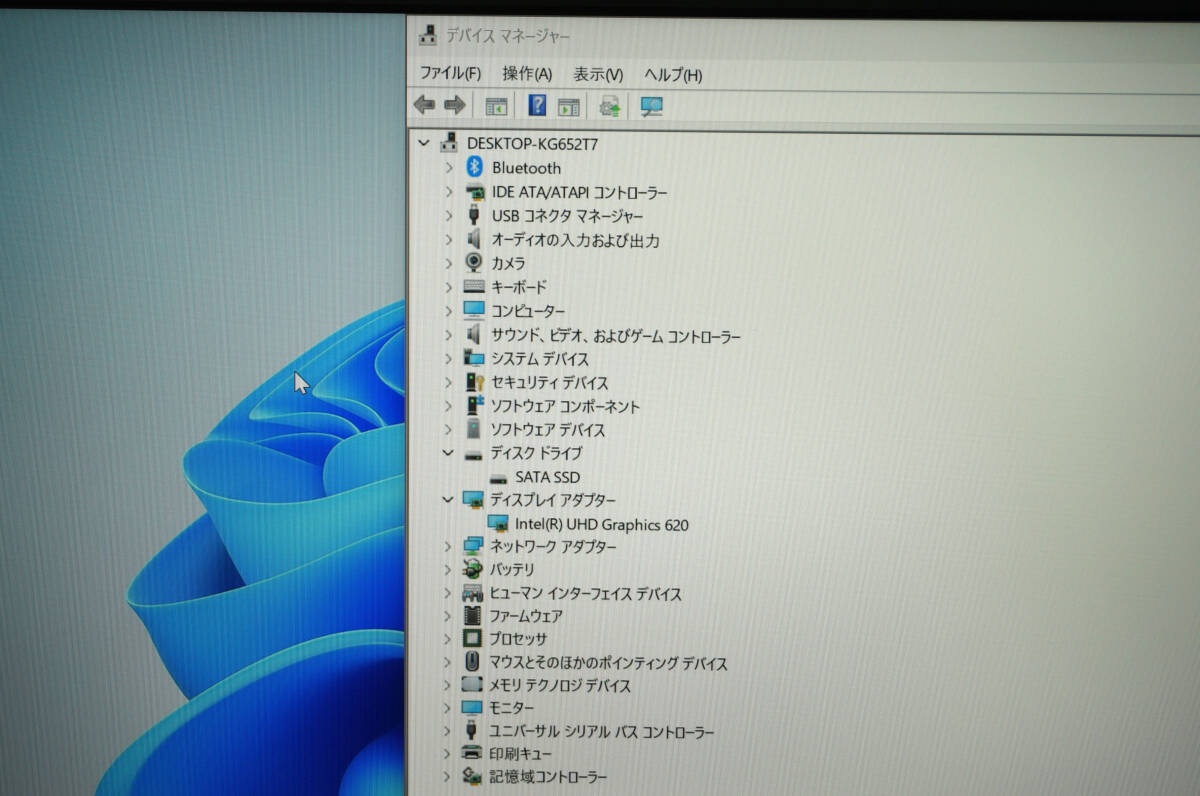Screen dimensions: 1200x796
Task: Open the ヘルプ(H) menu
Action: [673, 75]
